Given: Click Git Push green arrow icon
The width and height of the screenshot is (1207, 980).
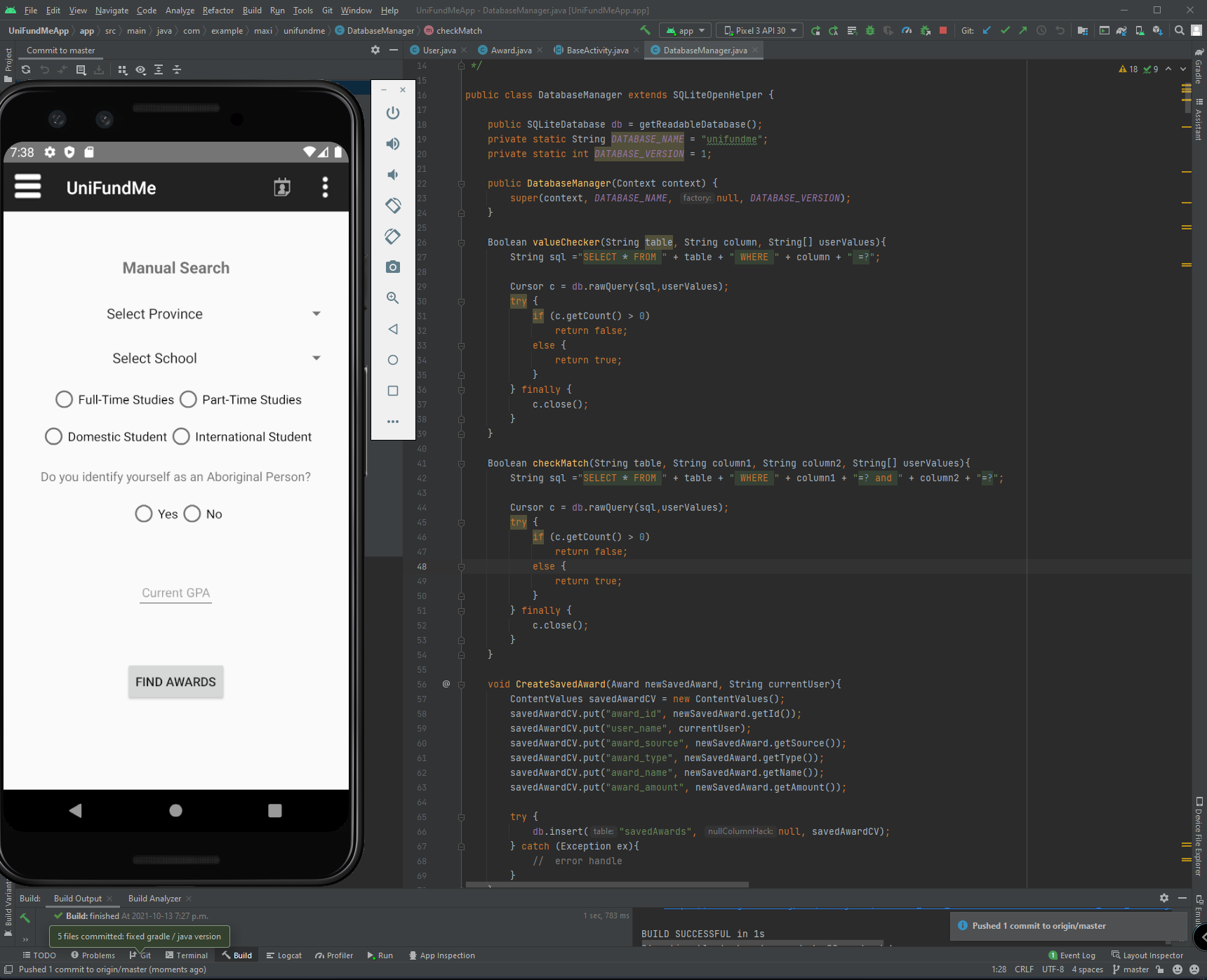Looking at the screenshot, I should coord(1023,30).
